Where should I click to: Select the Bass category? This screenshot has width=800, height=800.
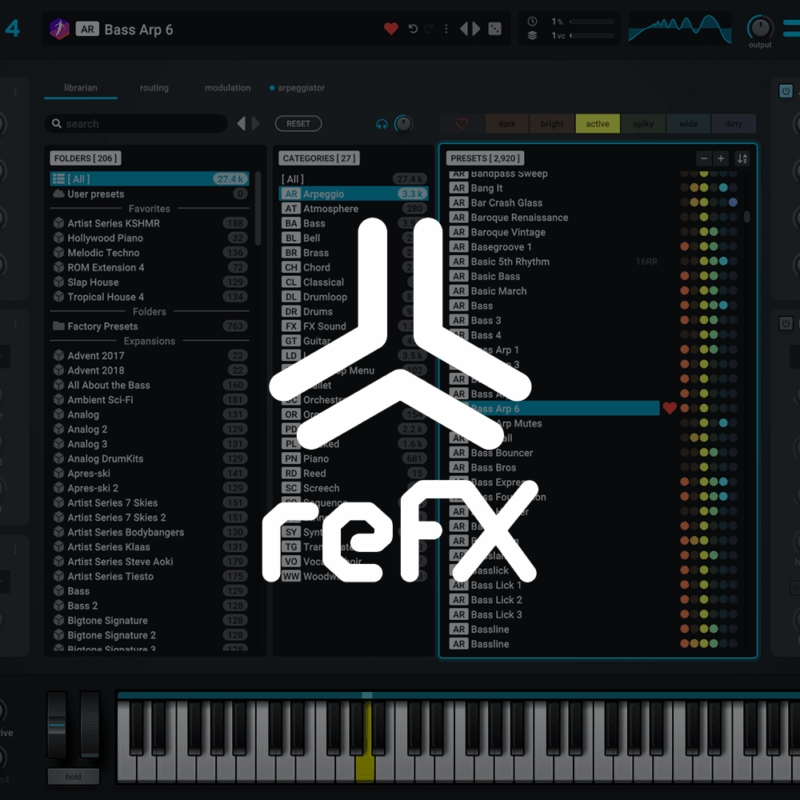(354, 223)
